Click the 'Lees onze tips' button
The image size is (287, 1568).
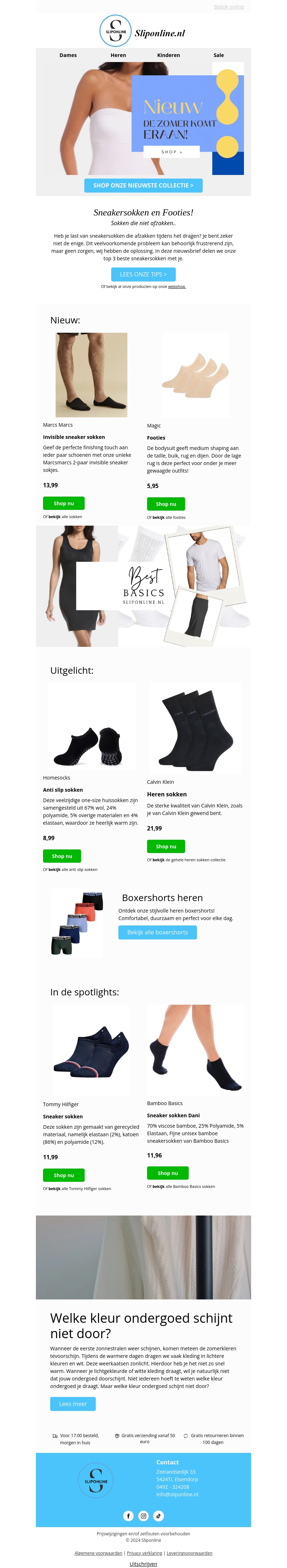pos(143,275)
